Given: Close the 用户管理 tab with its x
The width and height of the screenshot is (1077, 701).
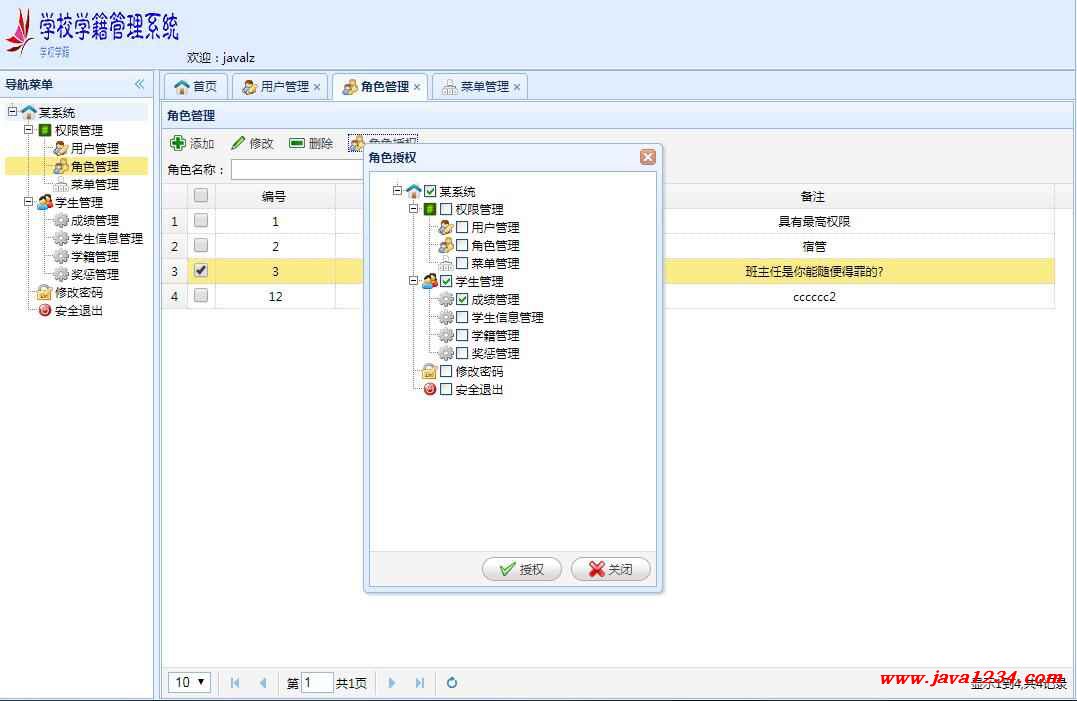Looking at the screenshot, I should click(x=317, y=87).
